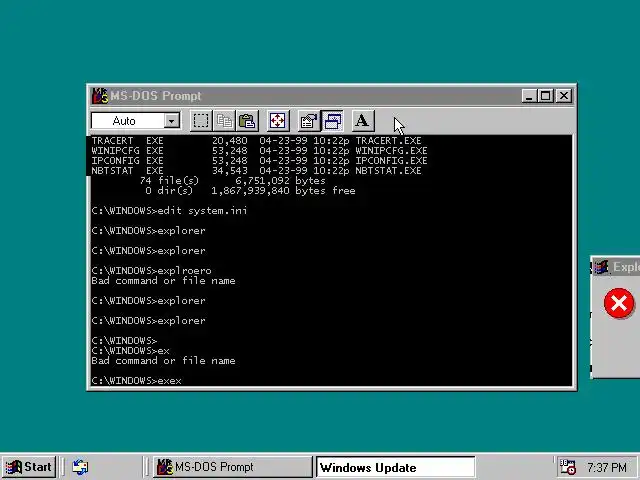Toggle Full screen mode icon
640x480 pixels.
(x=278, y=121)
